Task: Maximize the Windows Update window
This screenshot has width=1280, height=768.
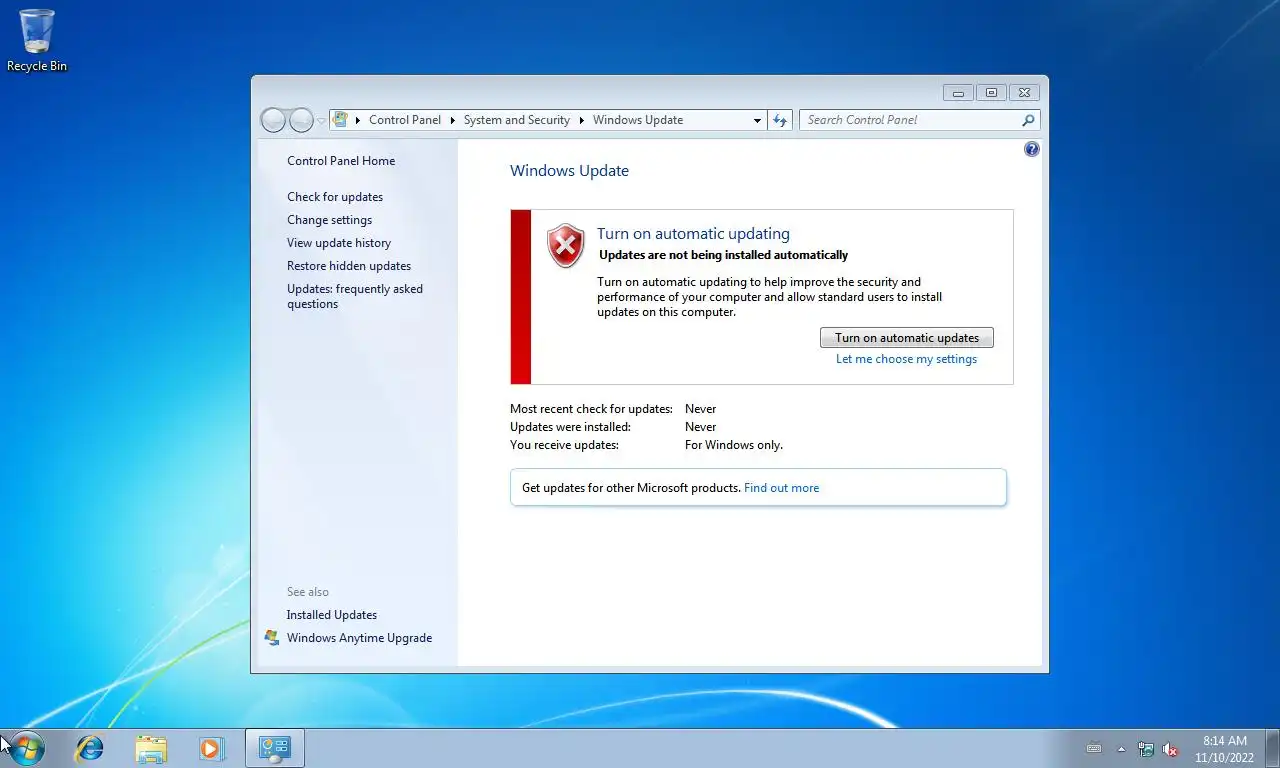Action: click(991, 93)
